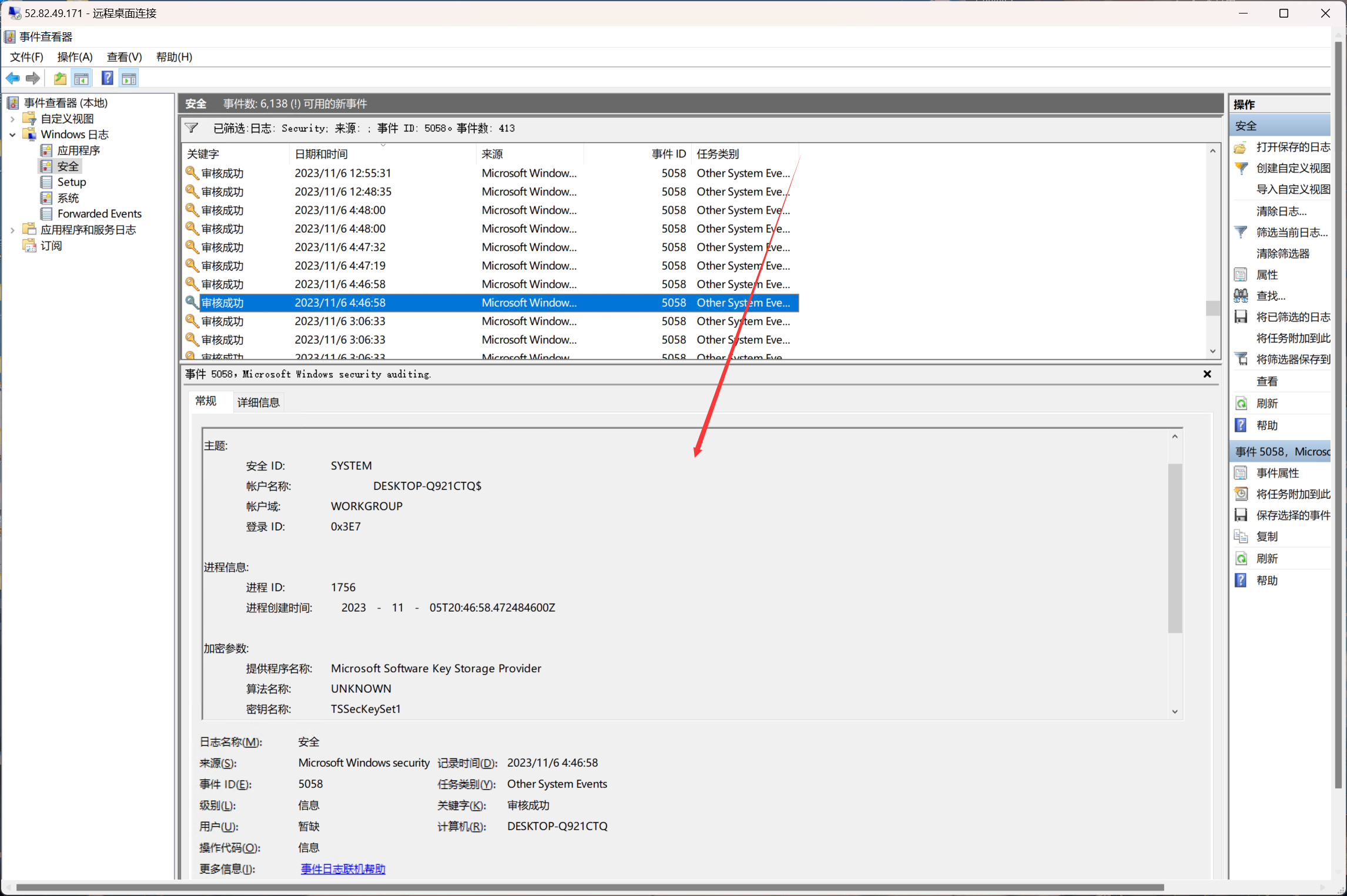Sort by the 日期和时间 column header
The width and height of the screenshot is (1347, 896).
tap(321, 154)
